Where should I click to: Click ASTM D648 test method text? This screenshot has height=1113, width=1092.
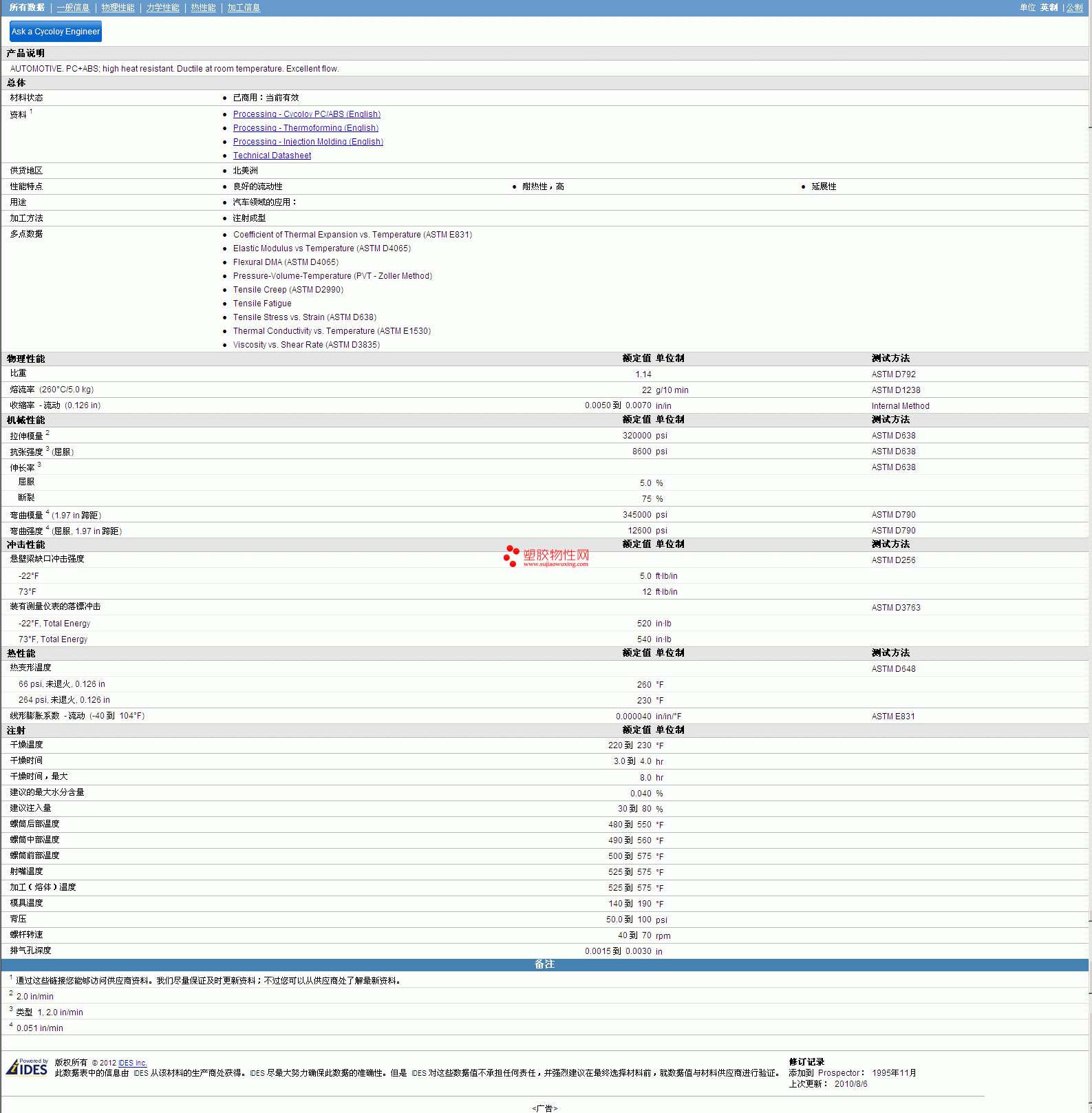click(x=893, y=669)
